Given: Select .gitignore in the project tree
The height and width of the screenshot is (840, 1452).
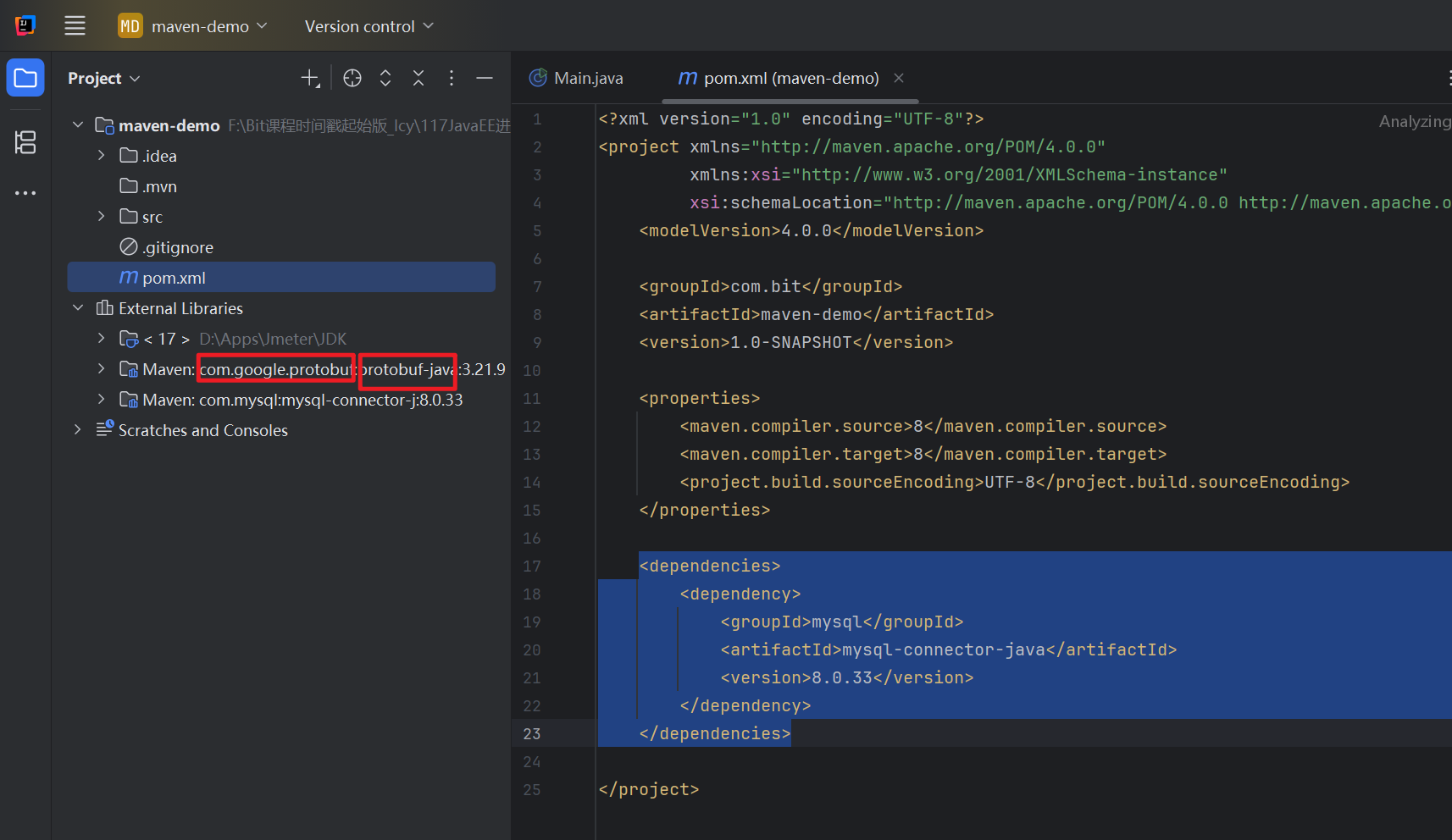Looking at the screenshot, I should (281, 246).
